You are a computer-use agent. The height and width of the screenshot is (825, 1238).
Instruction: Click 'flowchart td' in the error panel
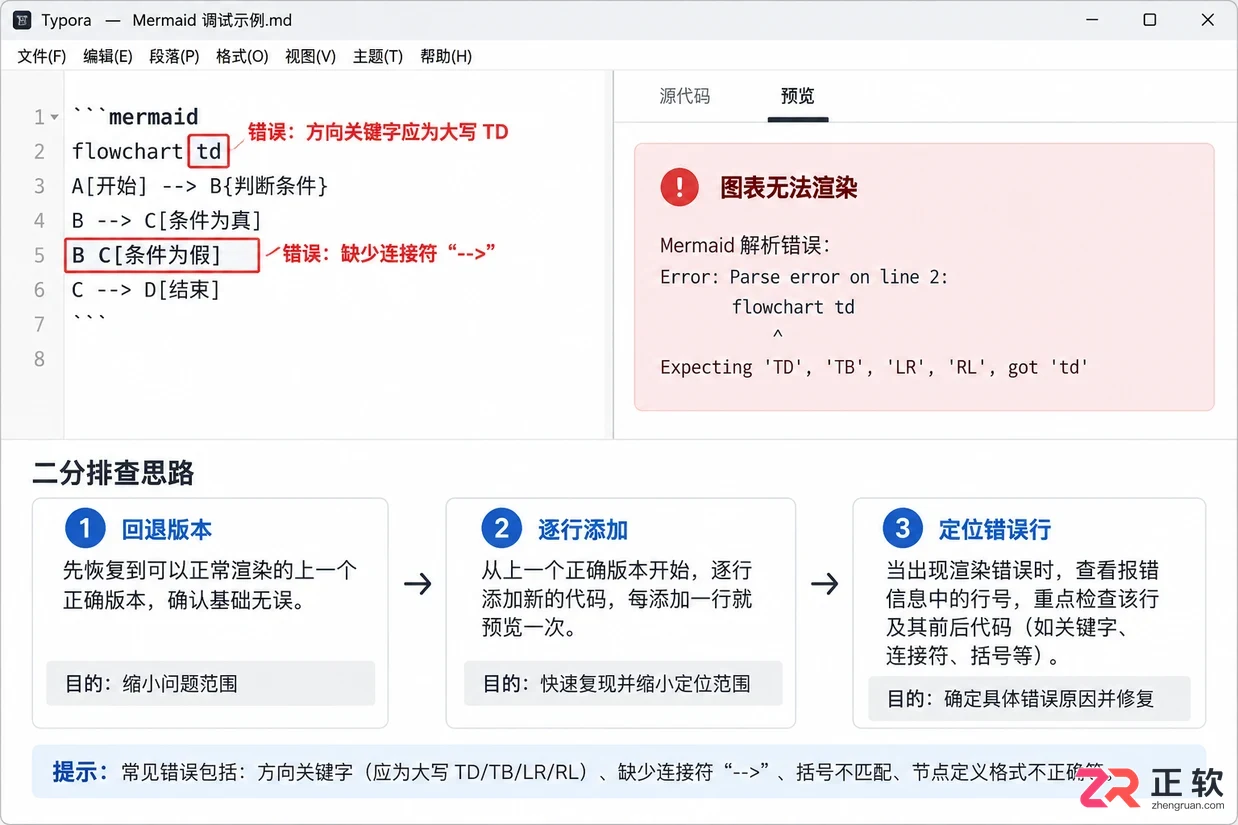coord(793,307)
